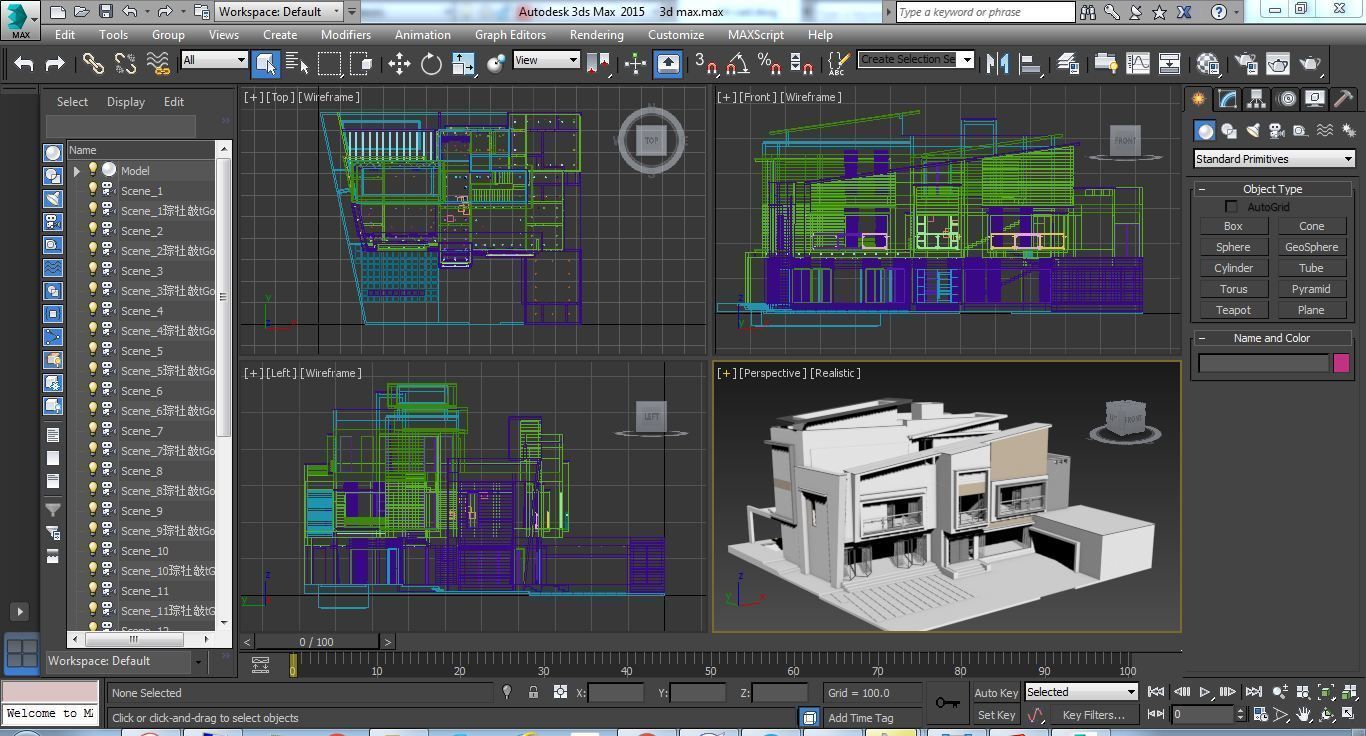1366x736 pixels.
Task: Select the Lights category icon
Action: click(1253, 131)
